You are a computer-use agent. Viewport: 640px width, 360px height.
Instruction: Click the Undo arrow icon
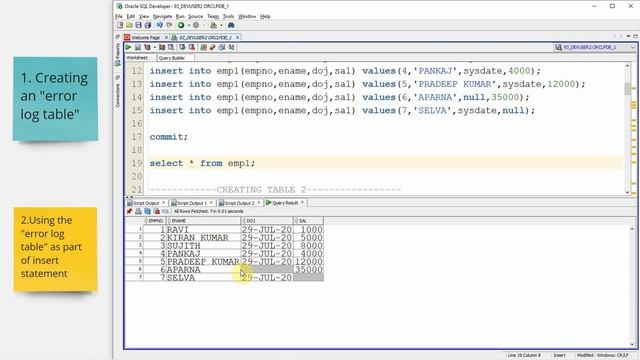coord(160,25)
